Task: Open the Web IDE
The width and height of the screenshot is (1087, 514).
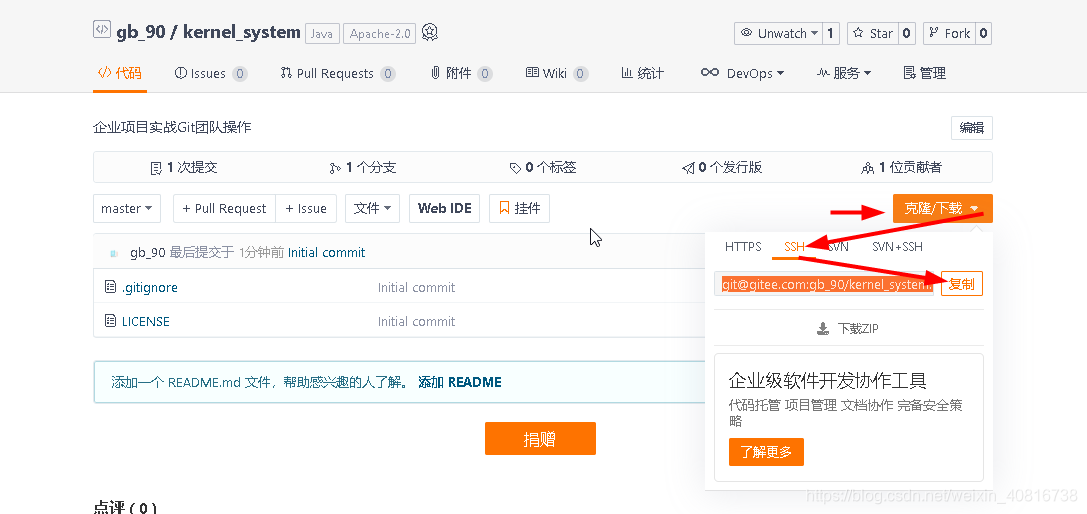Action: pos(445,209)
